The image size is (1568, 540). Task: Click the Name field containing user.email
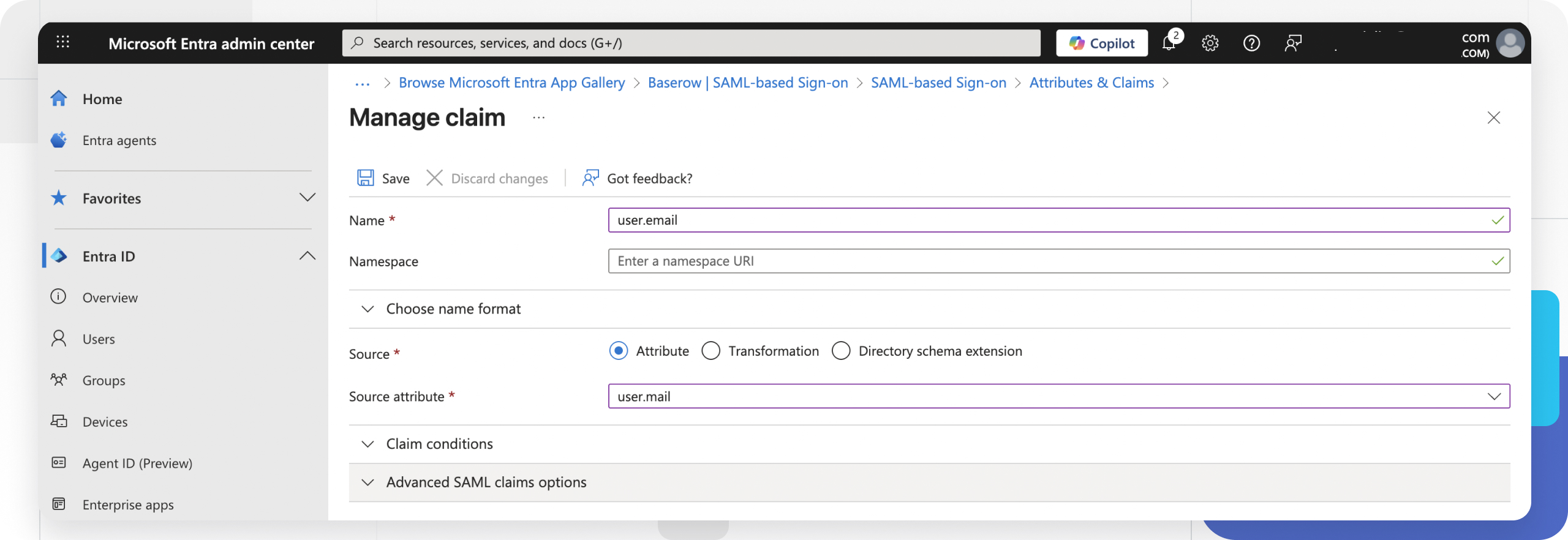pyautogui.click(x=1059, y=220)
